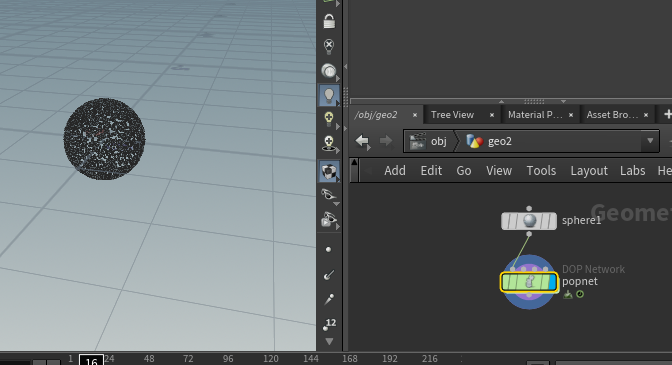Click the geo2 geometry shapes icon
This screenshot has width=672, height=365.
474,141
